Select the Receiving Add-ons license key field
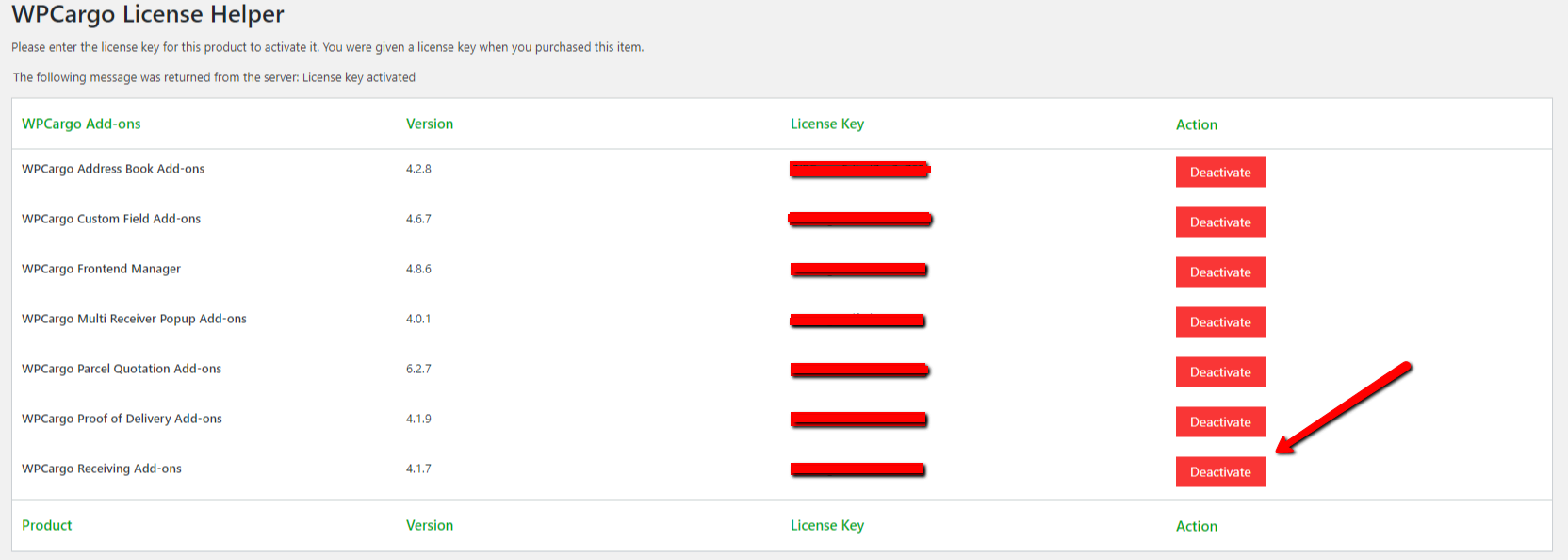This screenshot has width=1568, height=560. click(x=857, y=469)
